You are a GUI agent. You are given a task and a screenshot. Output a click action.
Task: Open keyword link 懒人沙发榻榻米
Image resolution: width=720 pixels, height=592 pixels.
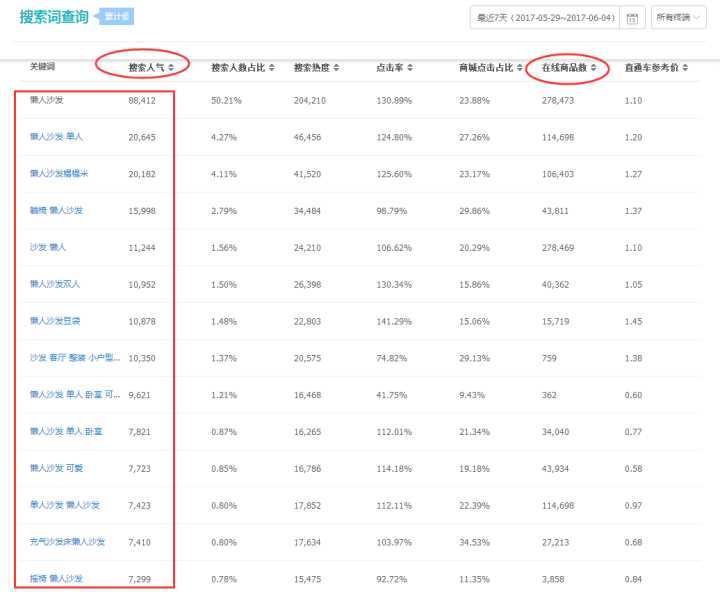[x=59, y=174]
